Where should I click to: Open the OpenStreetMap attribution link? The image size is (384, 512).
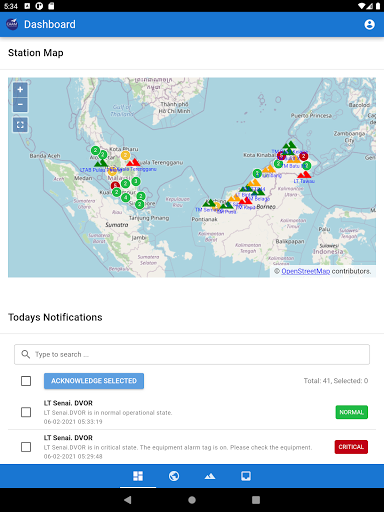click(x=306, y=271)
